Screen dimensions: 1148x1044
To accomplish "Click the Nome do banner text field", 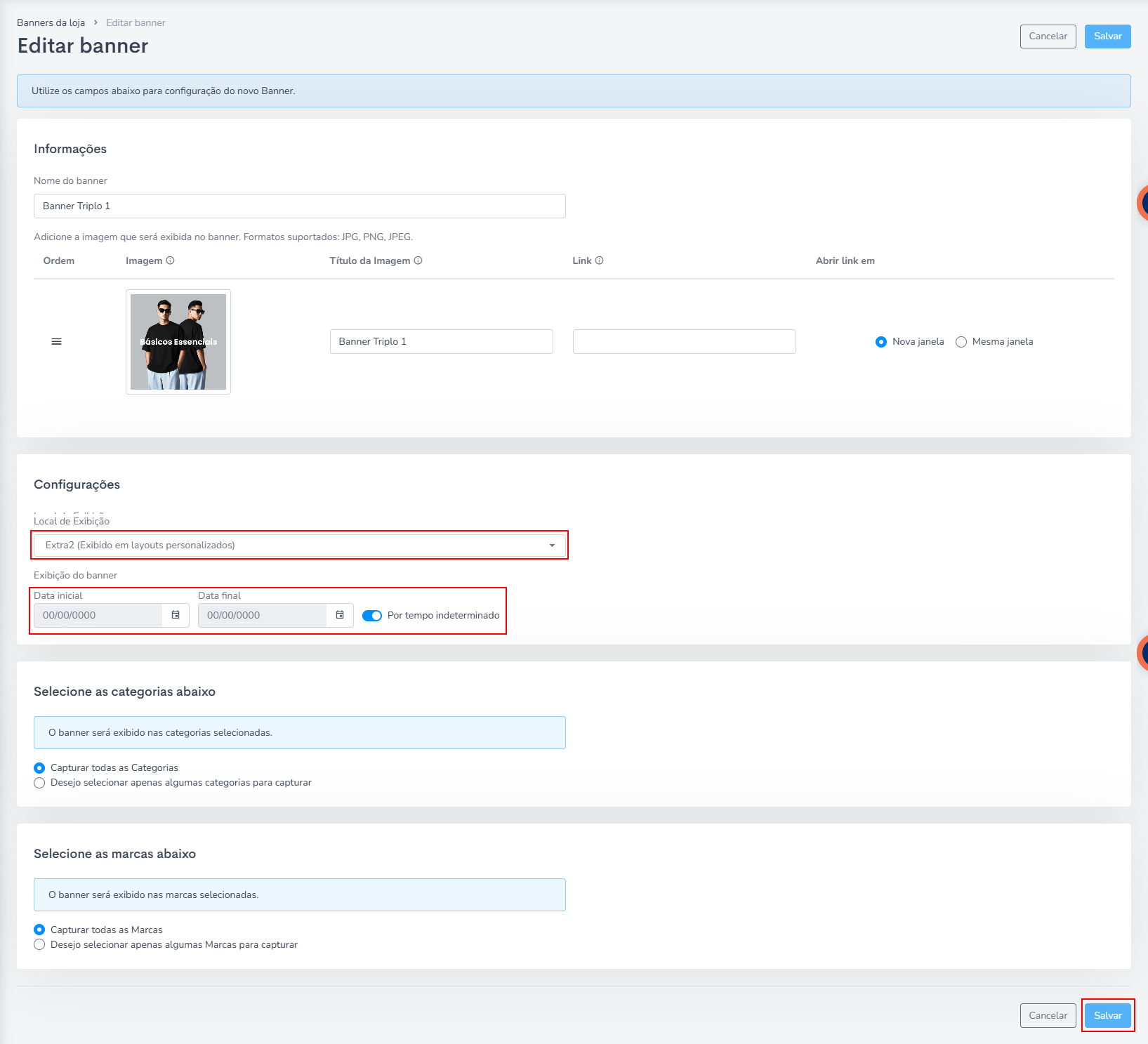I will [299, 206].
